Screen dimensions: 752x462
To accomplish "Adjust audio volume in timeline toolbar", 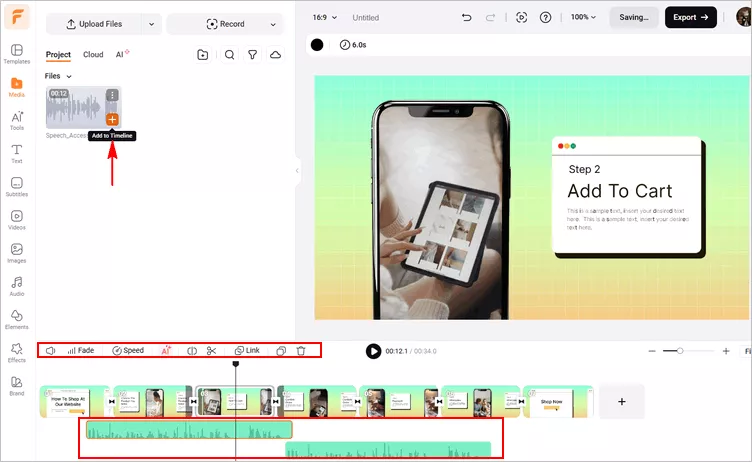I will point(50,351).
